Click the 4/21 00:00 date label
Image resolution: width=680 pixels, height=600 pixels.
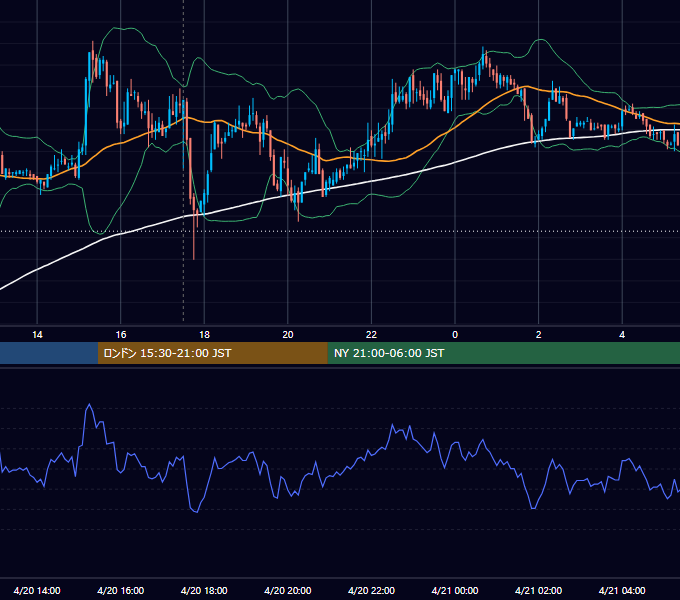[455, 590]
